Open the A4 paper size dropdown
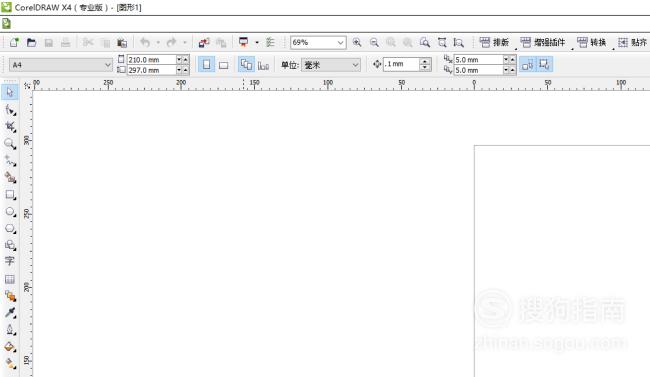 coord(108,65)
